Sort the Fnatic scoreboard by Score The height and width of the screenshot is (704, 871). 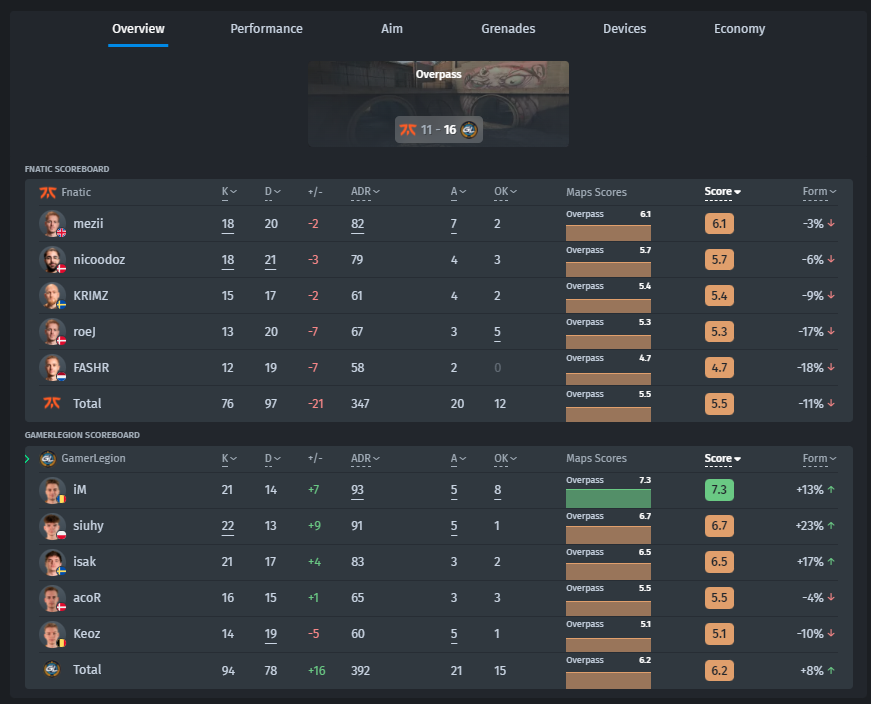pyautogui.click(x=722, y=192)
